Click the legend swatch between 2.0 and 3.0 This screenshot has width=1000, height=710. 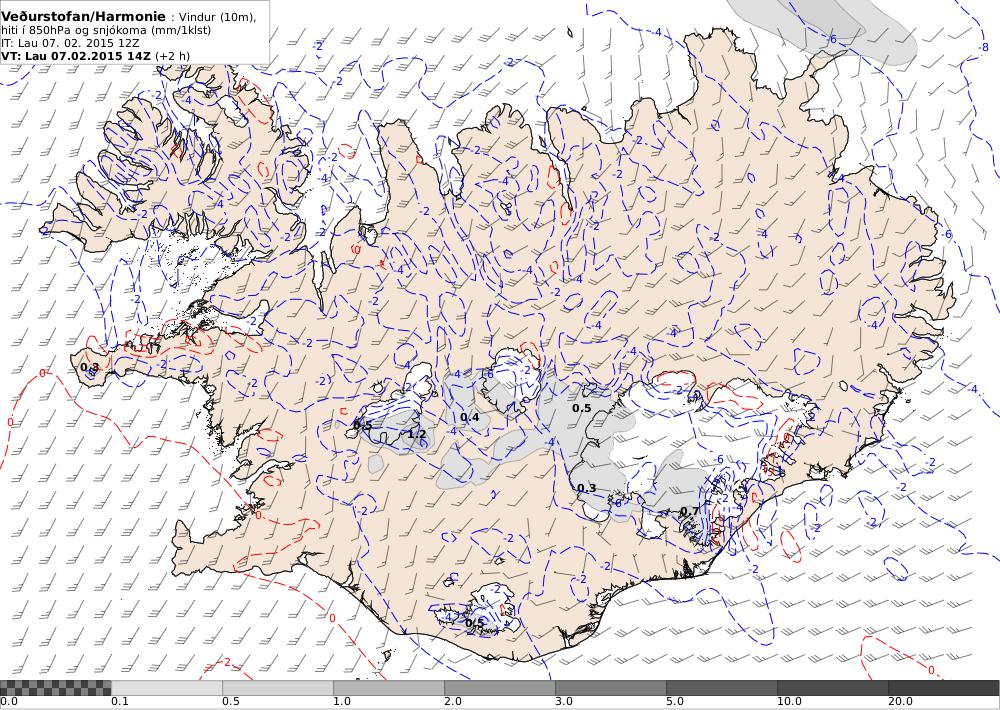coord(499,688)
